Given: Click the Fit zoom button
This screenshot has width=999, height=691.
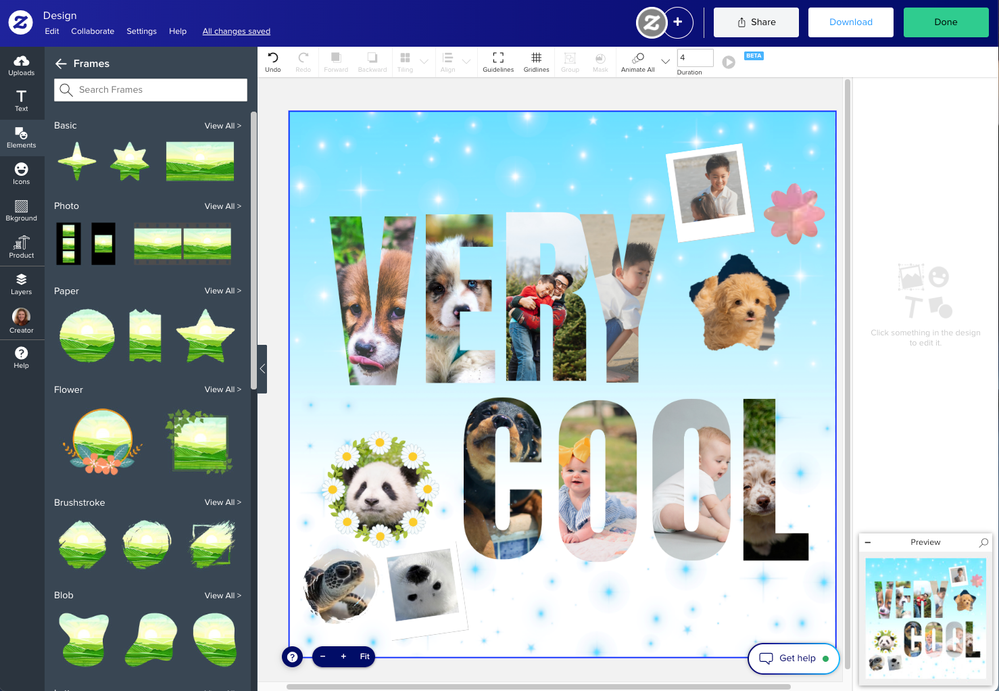Looking at the screenshot, I should point(364,657).
